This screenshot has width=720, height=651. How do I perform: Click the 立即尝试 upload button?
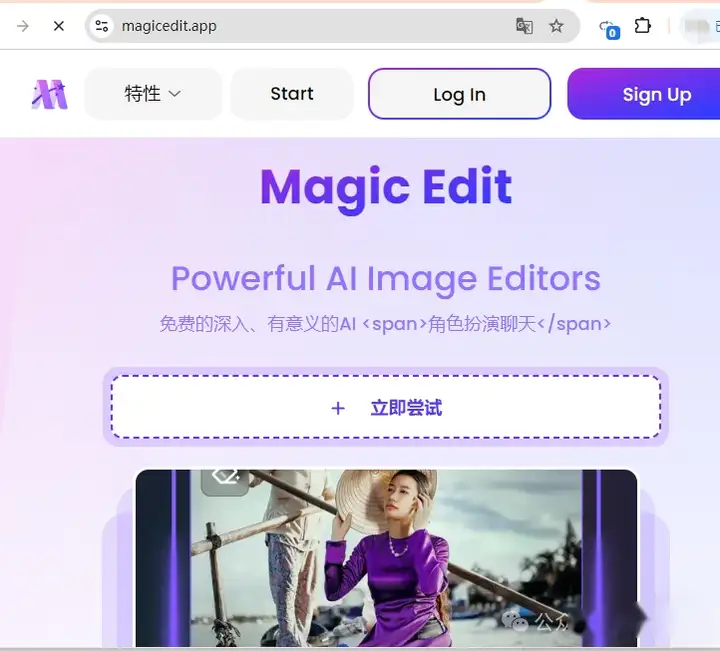coord(386,407)
